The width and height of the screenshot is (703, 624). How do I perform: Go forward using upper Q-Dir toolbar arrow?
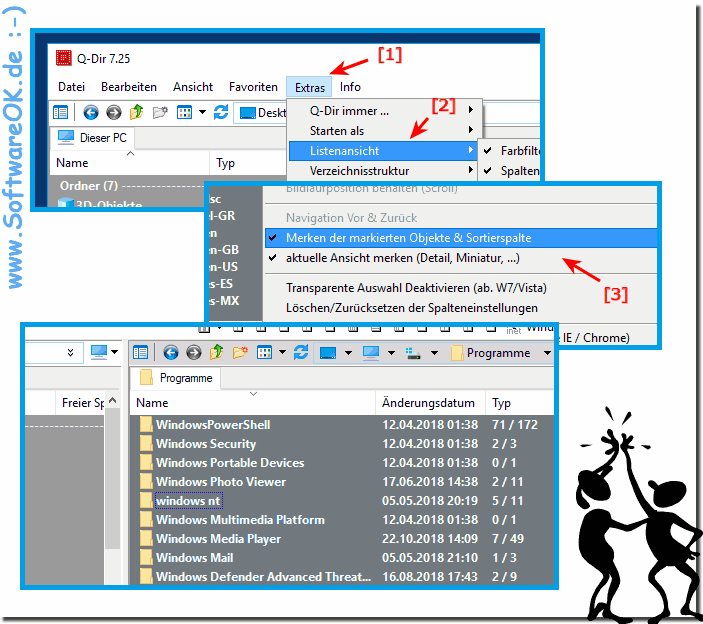[x=114, y=112]
